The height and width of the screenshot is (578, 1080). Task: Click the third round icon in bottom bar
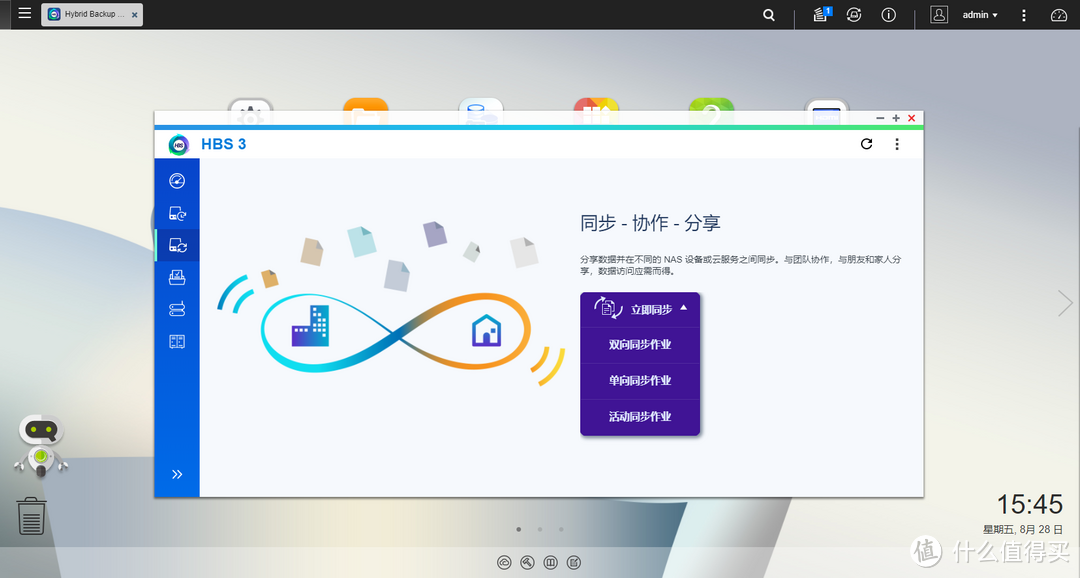point(550,563)
